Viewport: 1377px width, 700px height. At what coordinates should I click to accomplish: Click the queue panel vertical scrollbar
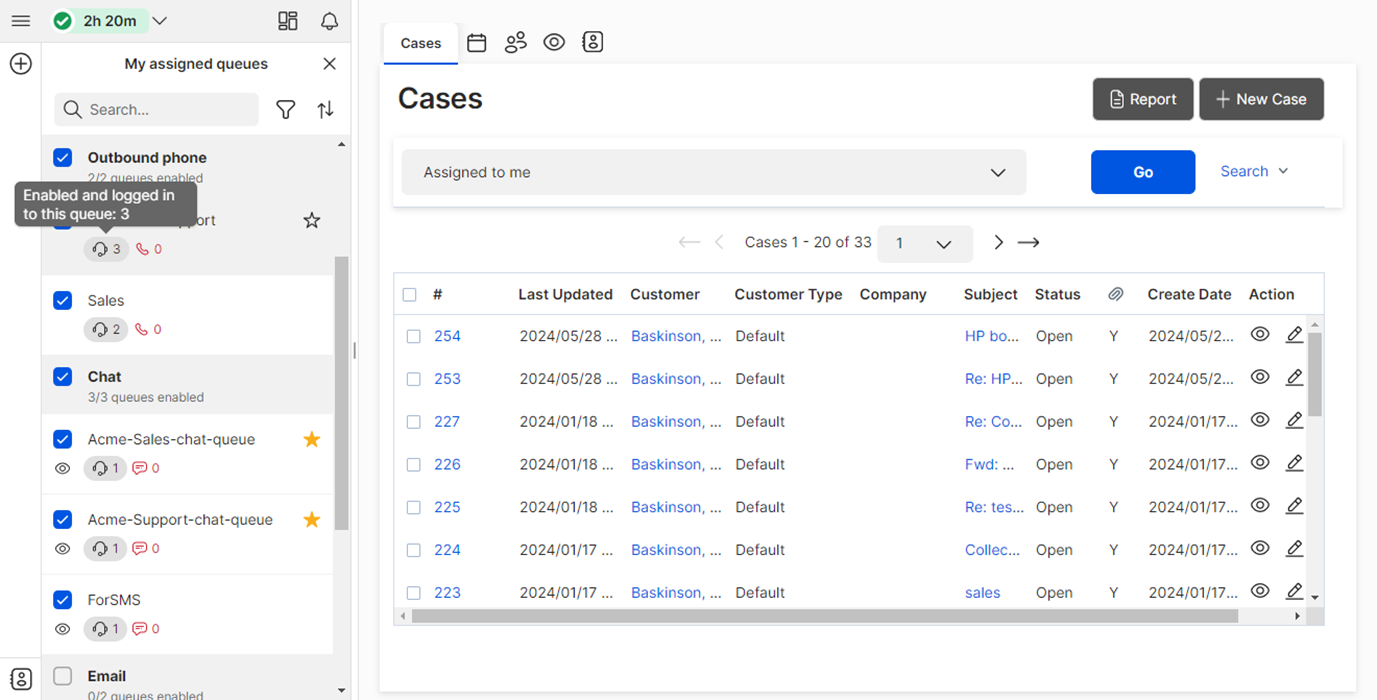(341, 393)
